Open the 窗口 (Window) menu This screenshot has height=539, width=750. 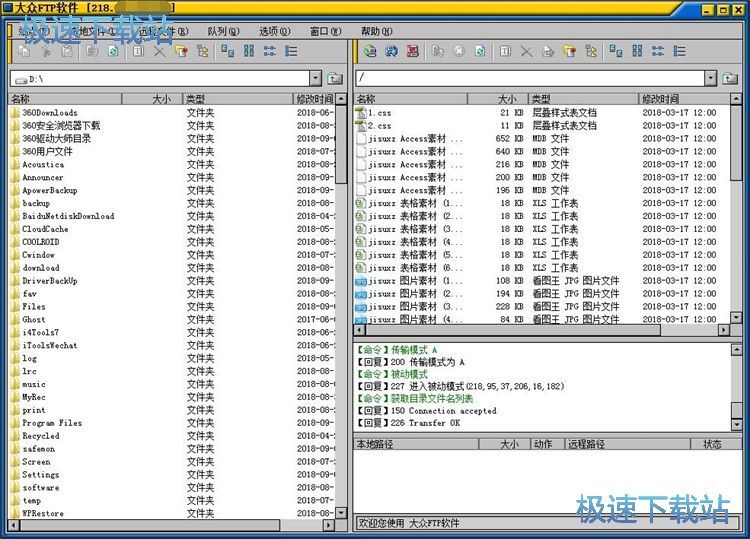[x=322, y=31]
